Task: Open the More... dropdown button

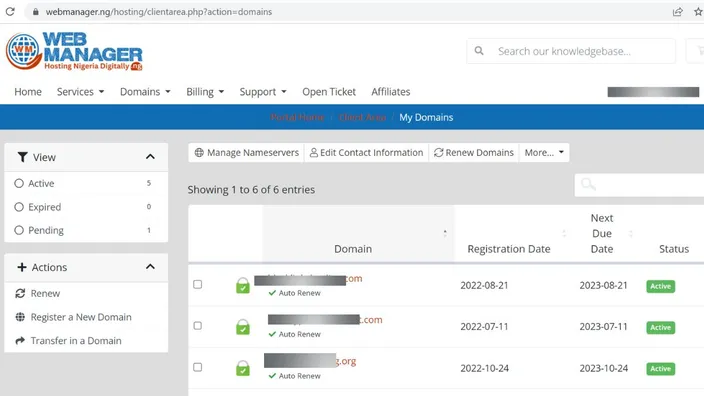Action: (544, 153)
